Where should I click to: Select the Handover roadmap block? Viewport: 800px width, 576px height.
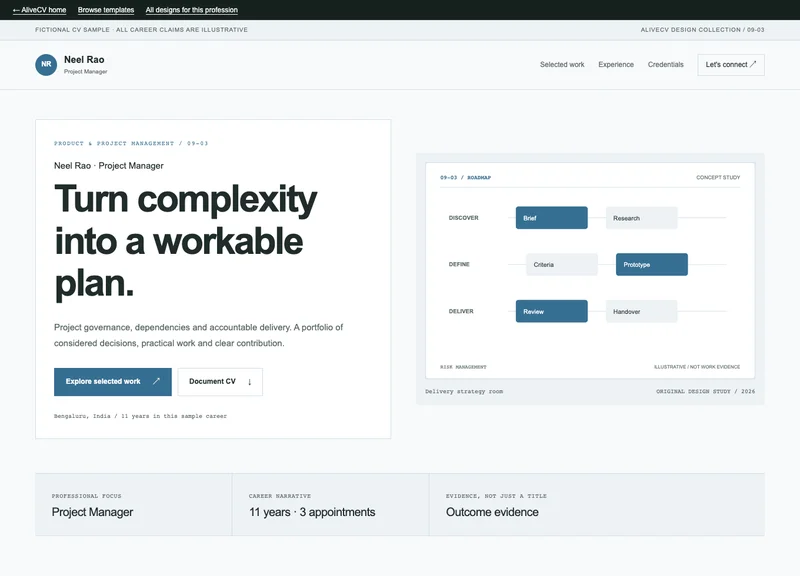641,311
